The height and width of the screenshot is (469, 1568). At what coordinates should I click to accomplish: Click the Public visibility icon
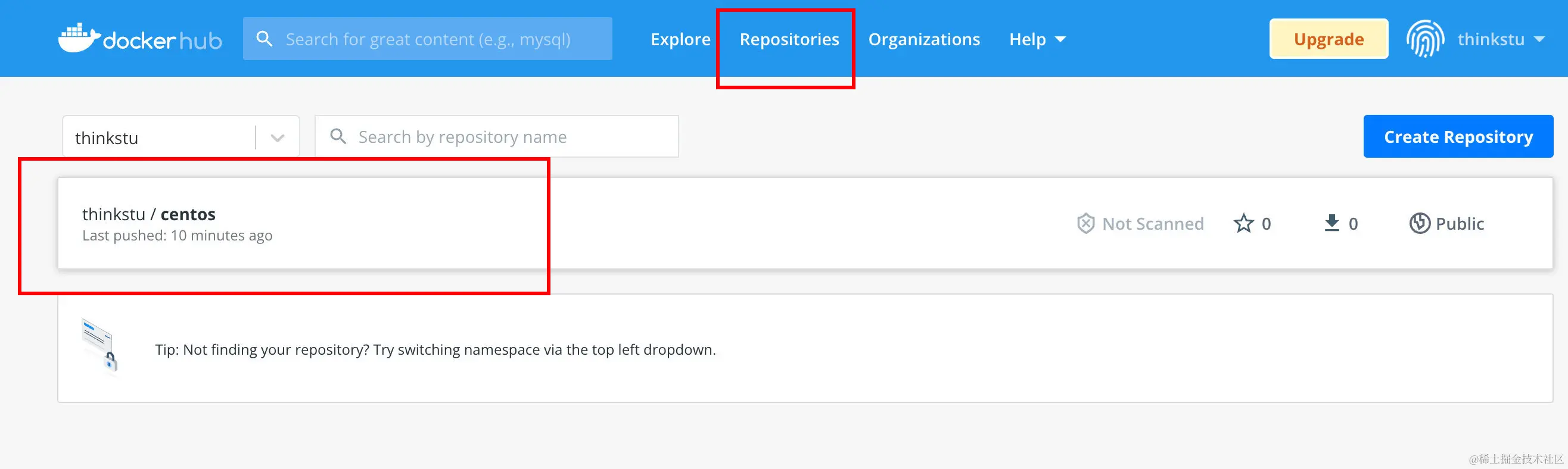coord(1420,223)
